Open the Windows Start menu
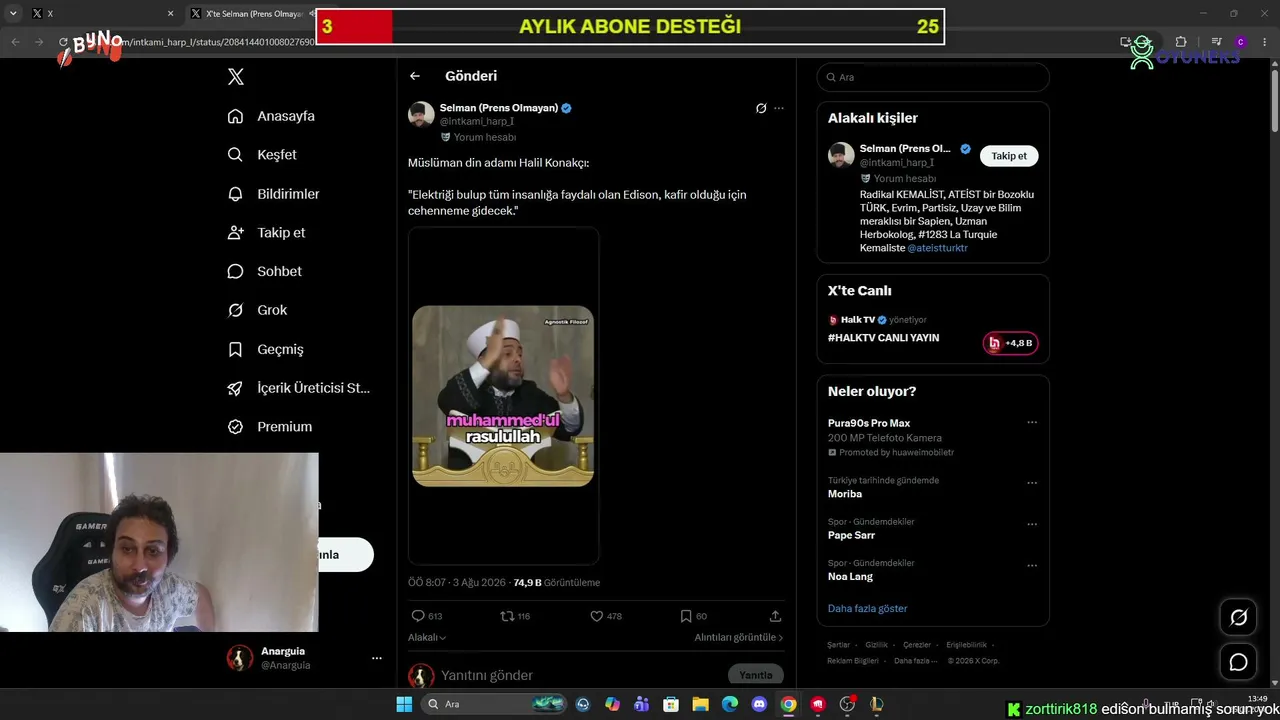 [404, 704]
